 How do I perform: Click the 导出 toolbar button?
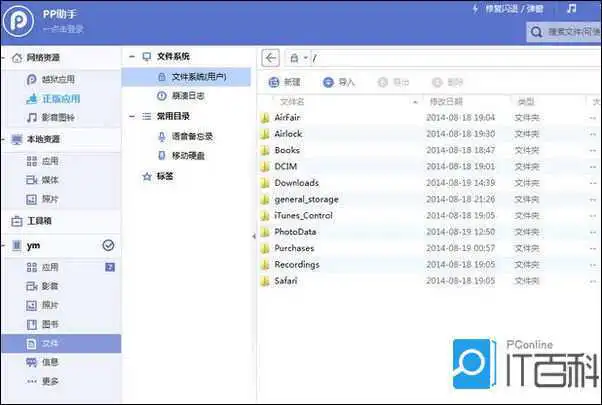[x=394, y=82]
